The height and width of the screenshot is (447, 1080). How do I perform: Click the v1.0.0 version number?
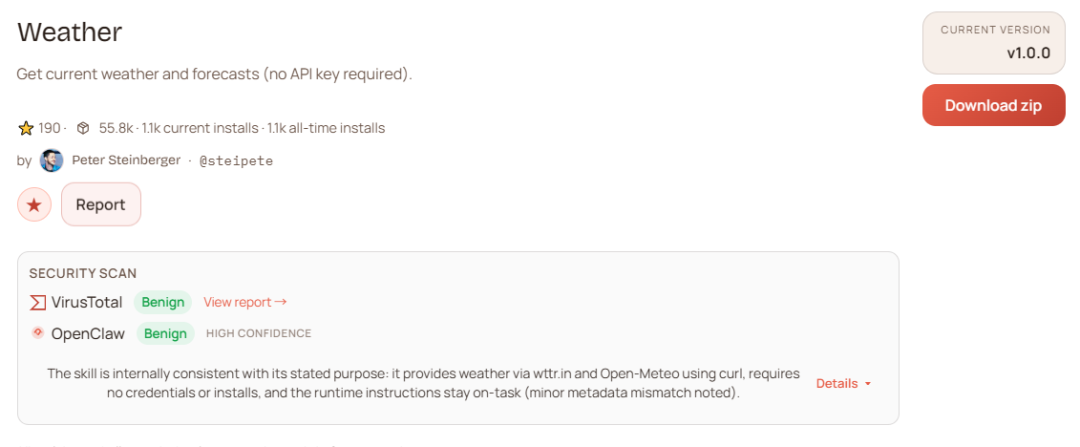click(x=1028, y=54)
